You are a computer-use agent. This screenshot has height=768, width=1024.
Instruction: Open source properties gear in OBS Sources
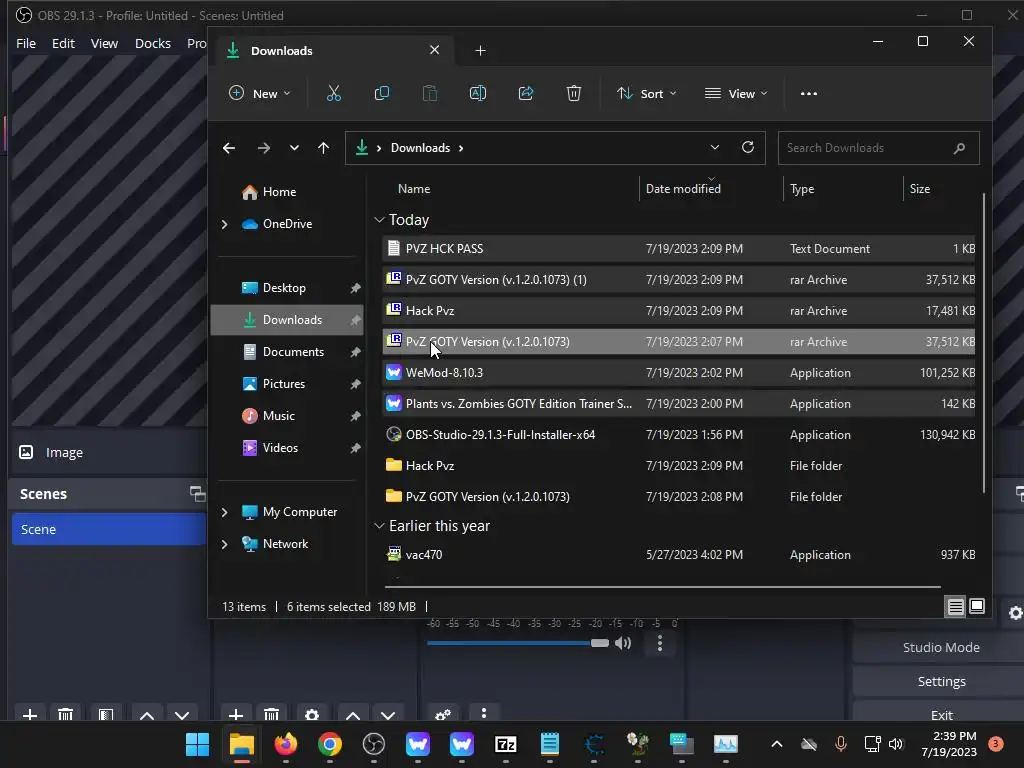[x=312, y=715]
